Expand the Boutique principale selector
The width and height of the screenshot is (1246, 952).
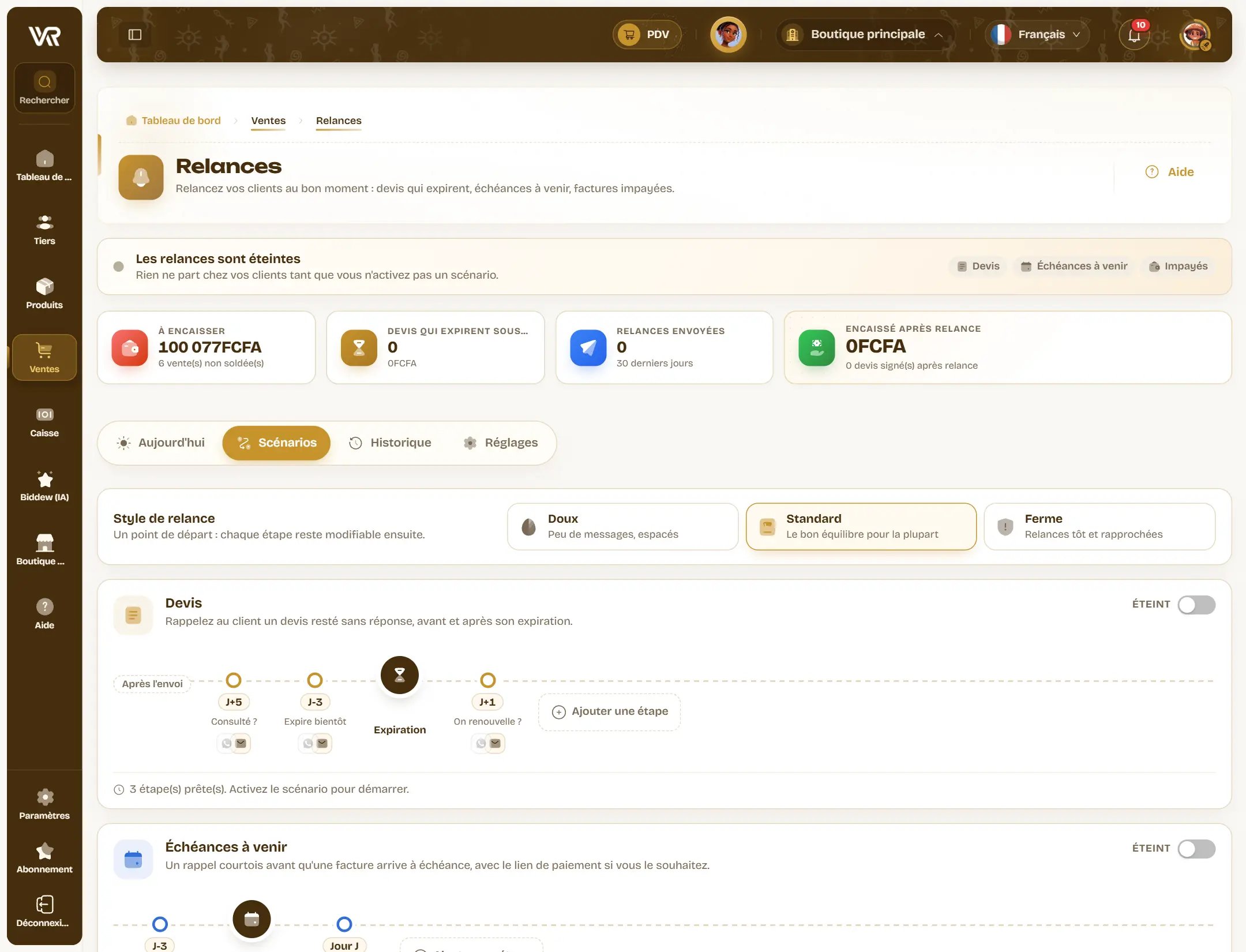coord(865,35)
